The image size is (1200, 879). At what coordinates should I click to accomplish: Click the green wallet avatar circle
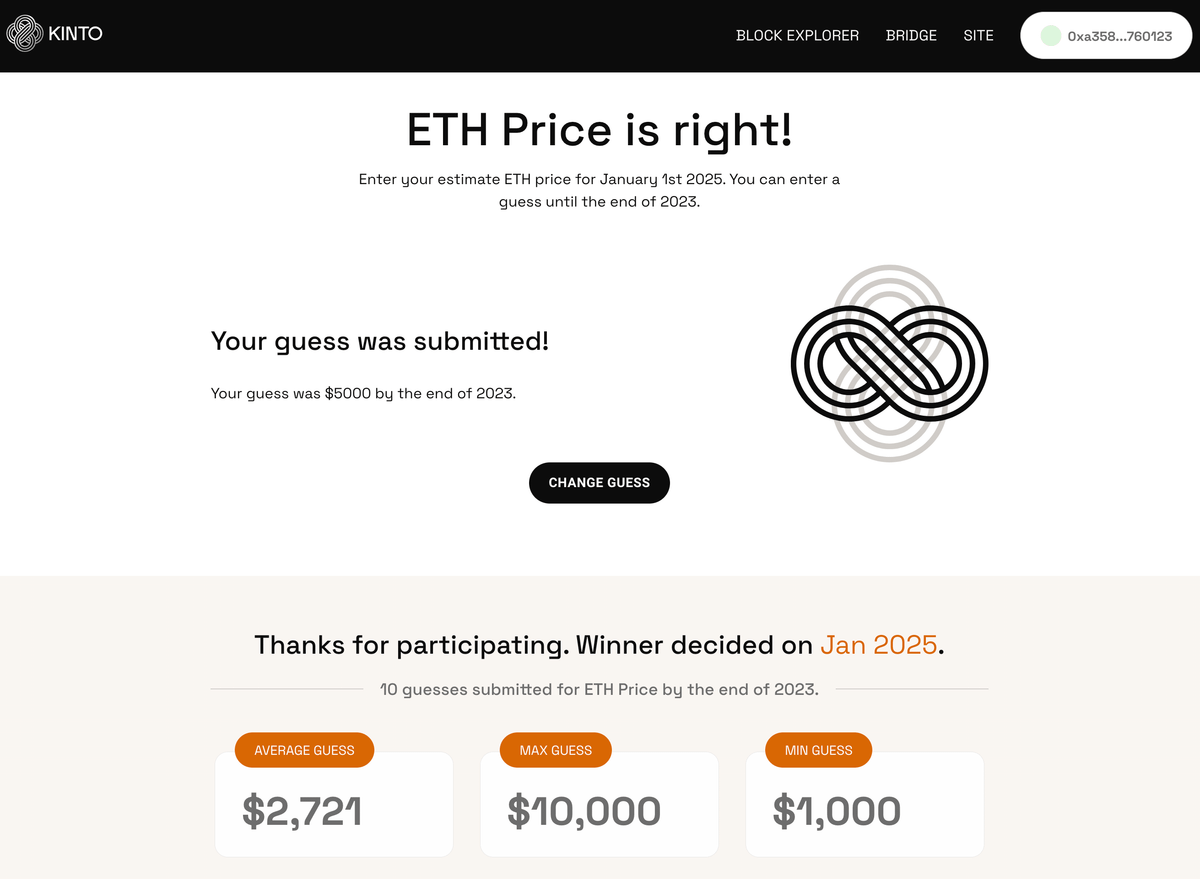click(1050, 36)
